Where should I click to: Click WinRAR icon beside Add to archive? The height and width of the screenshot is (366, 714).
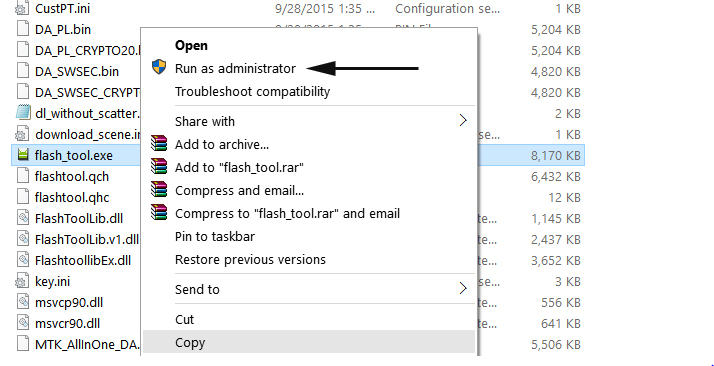159,143
